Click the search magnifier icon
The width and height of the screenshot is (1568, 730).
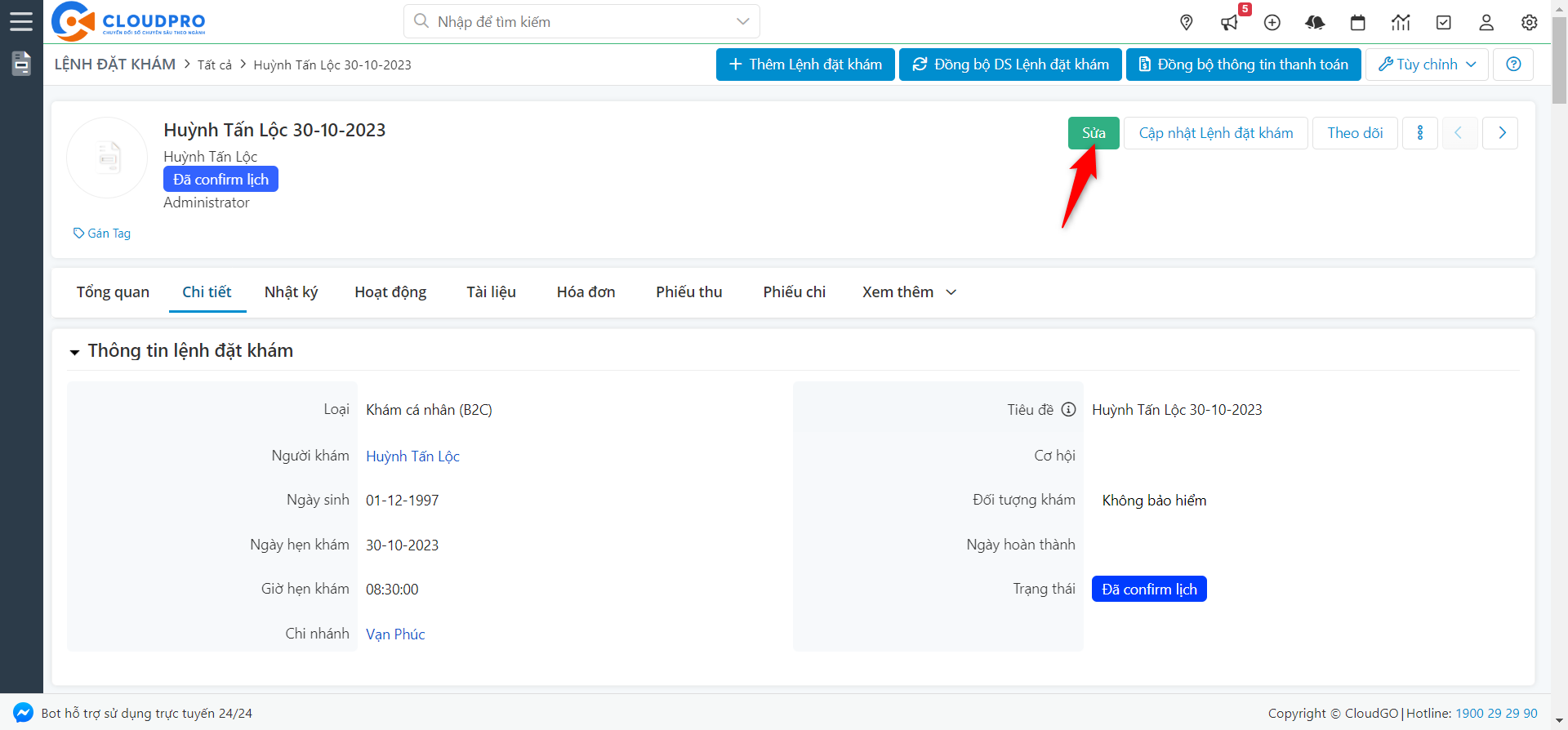coord(421,21)
